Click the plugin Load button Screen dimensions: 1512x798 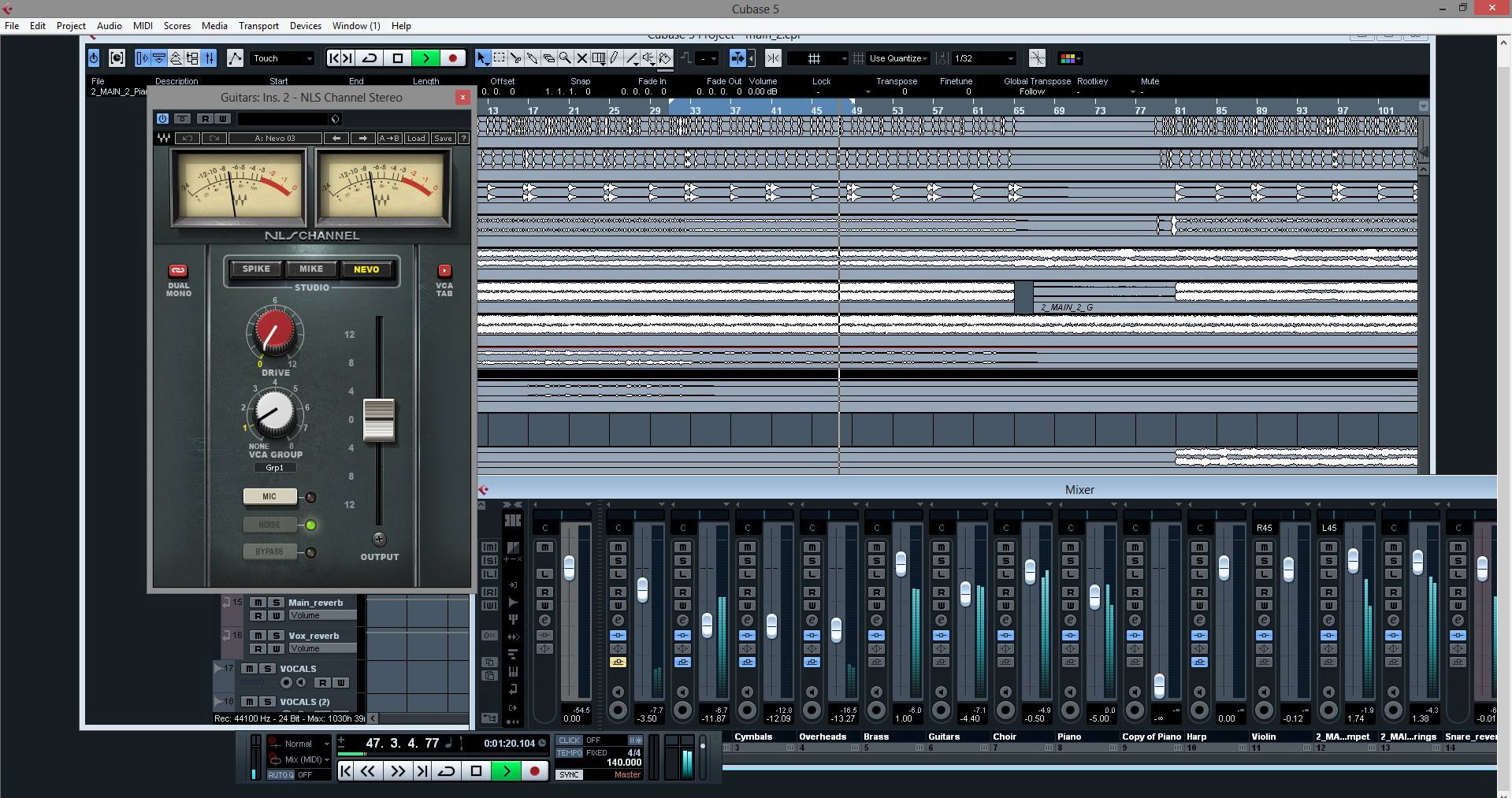(x=416, y=139)
